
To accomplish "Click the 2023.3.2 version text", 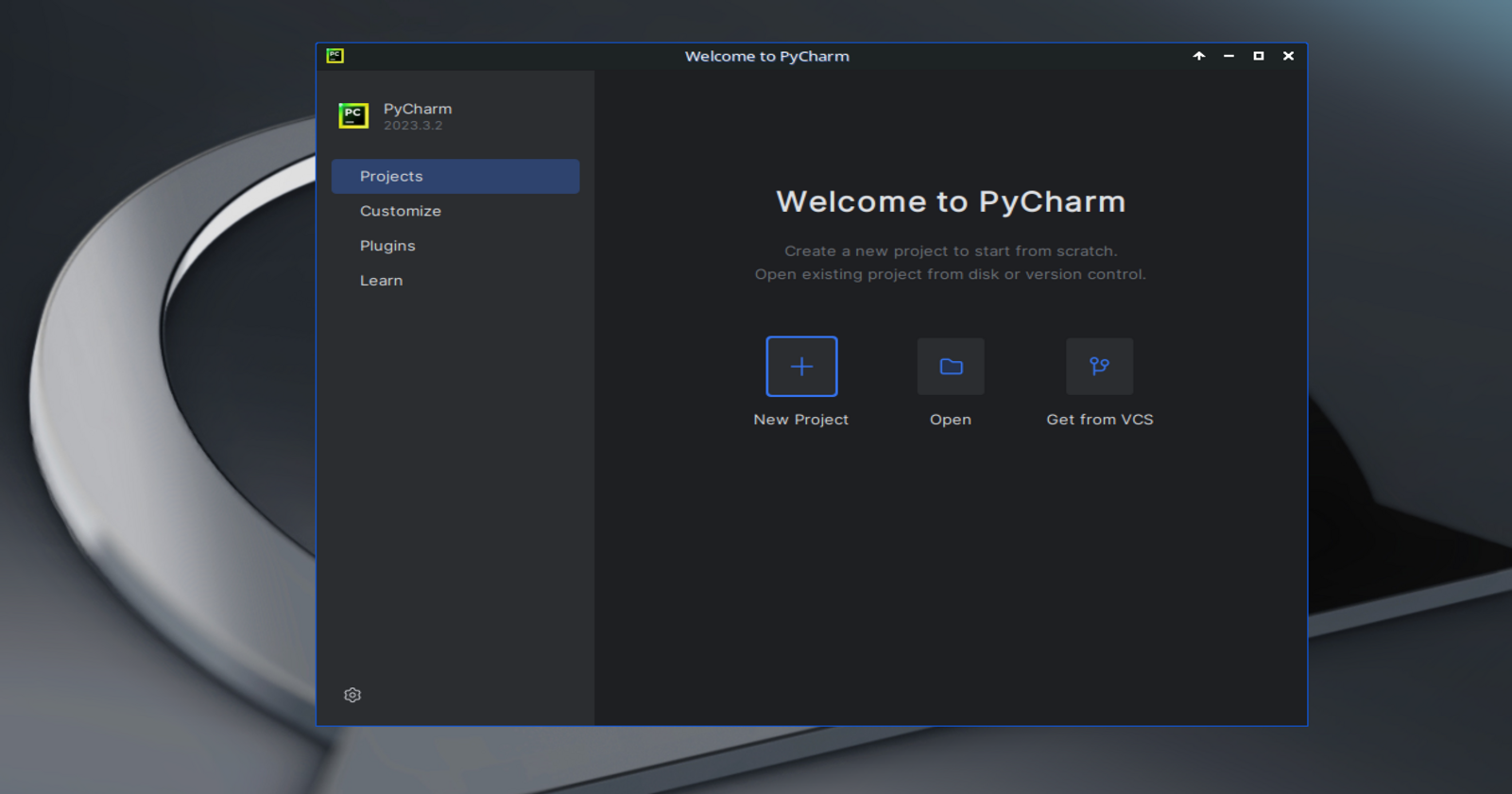I will [x=413, y=126].
